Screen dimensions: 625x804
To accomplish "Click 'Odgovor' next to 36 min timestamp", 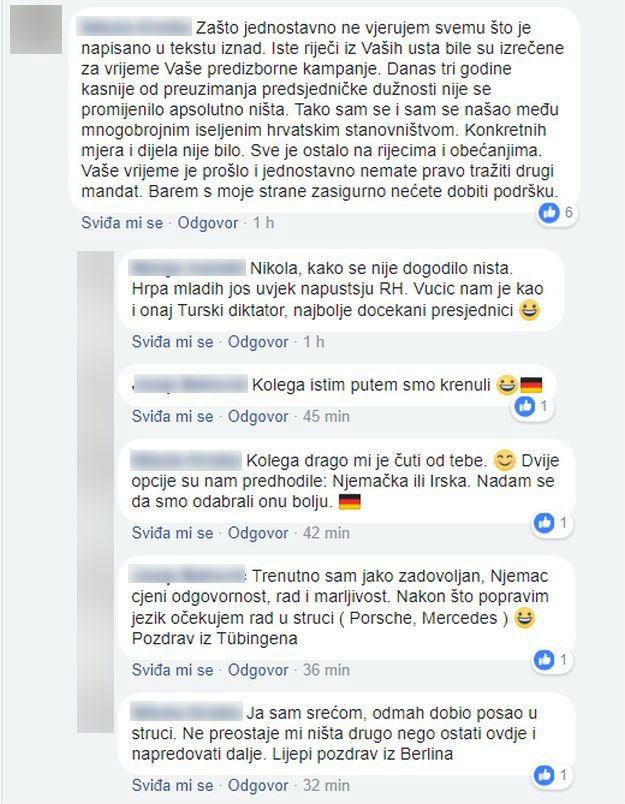I will click(258, 670).
